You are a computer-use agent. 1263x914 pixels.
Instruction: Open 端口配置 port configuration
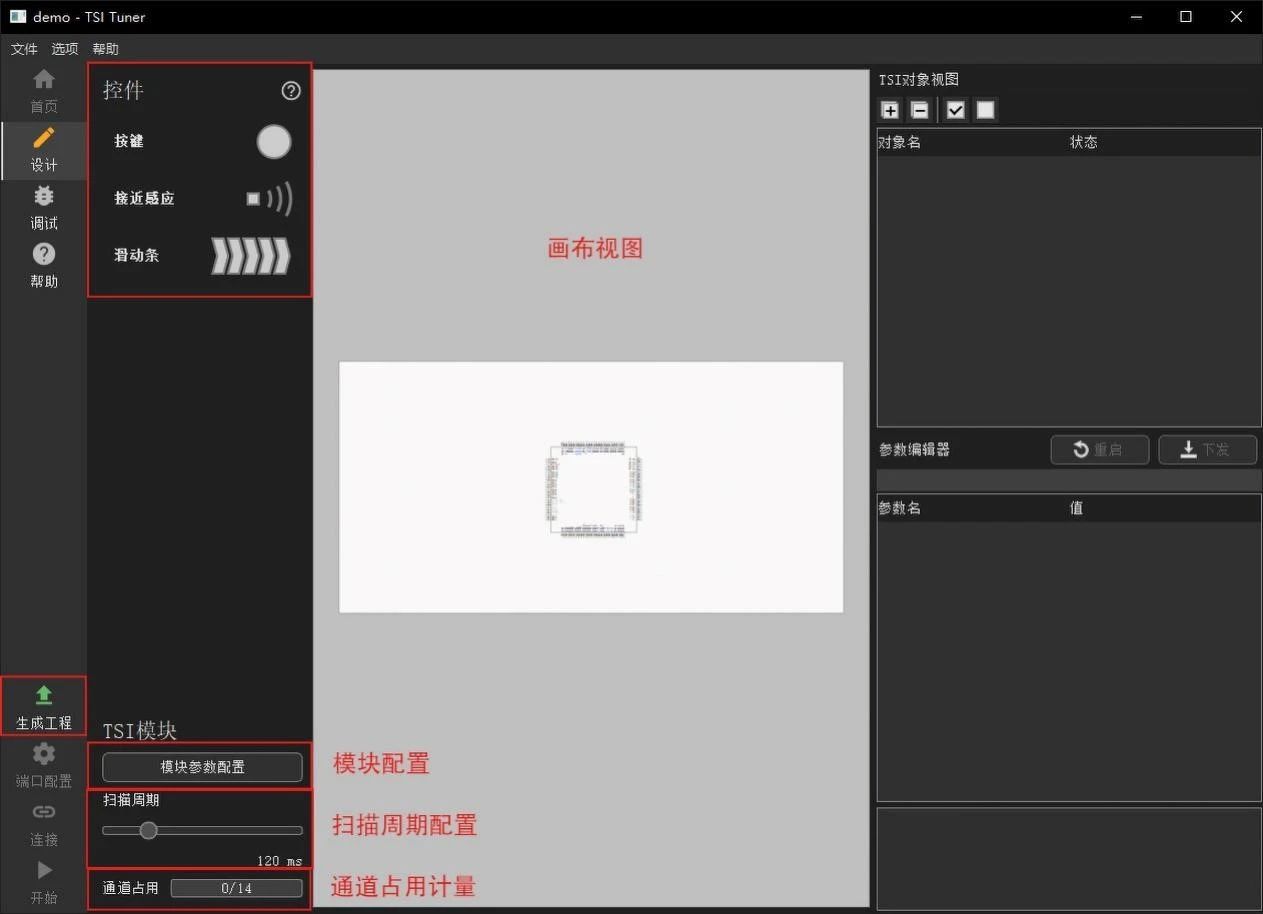pyautogui.click(x=44, y=755)
